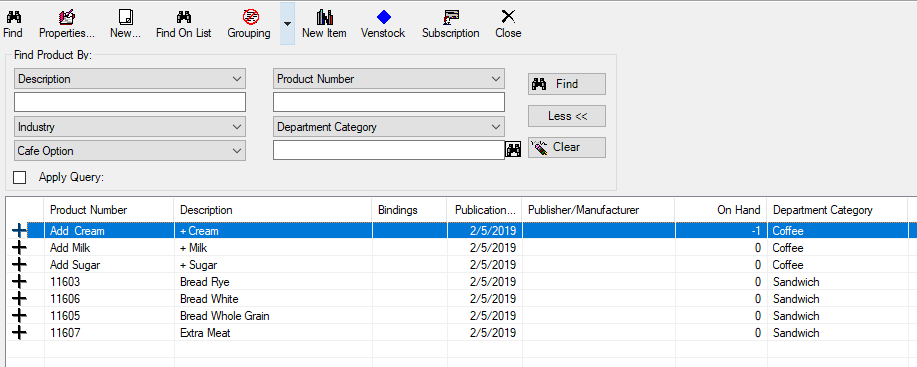
Task: Click the On Hand '-1' value
Action: tap(756, 231)
